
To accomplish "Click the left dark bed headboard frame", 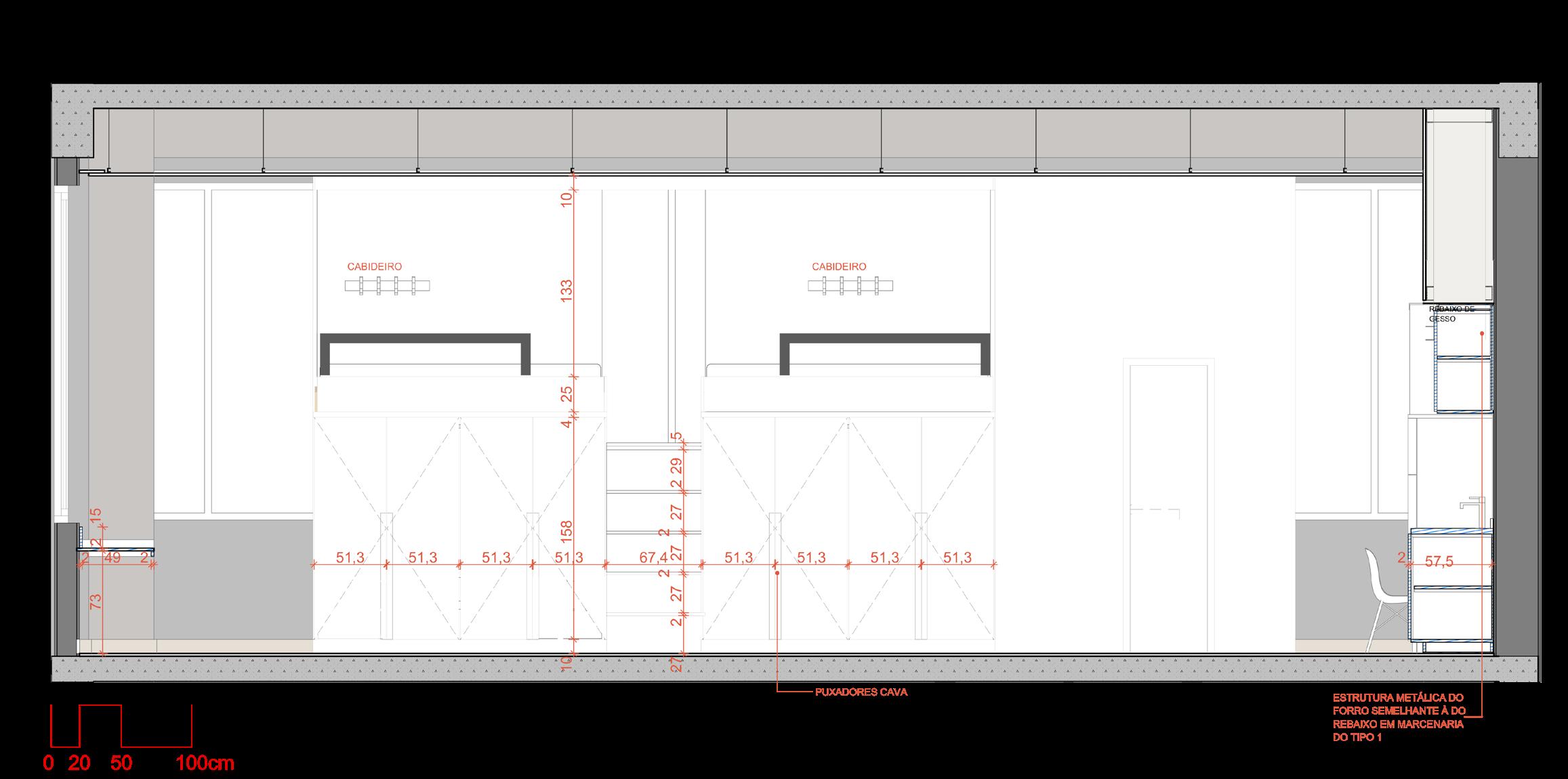I will pos(425,338).
